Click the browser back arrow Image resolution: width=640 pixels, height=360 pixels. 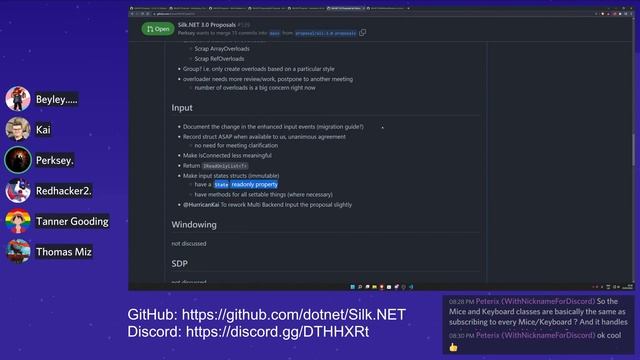click(x=132, y=14)
